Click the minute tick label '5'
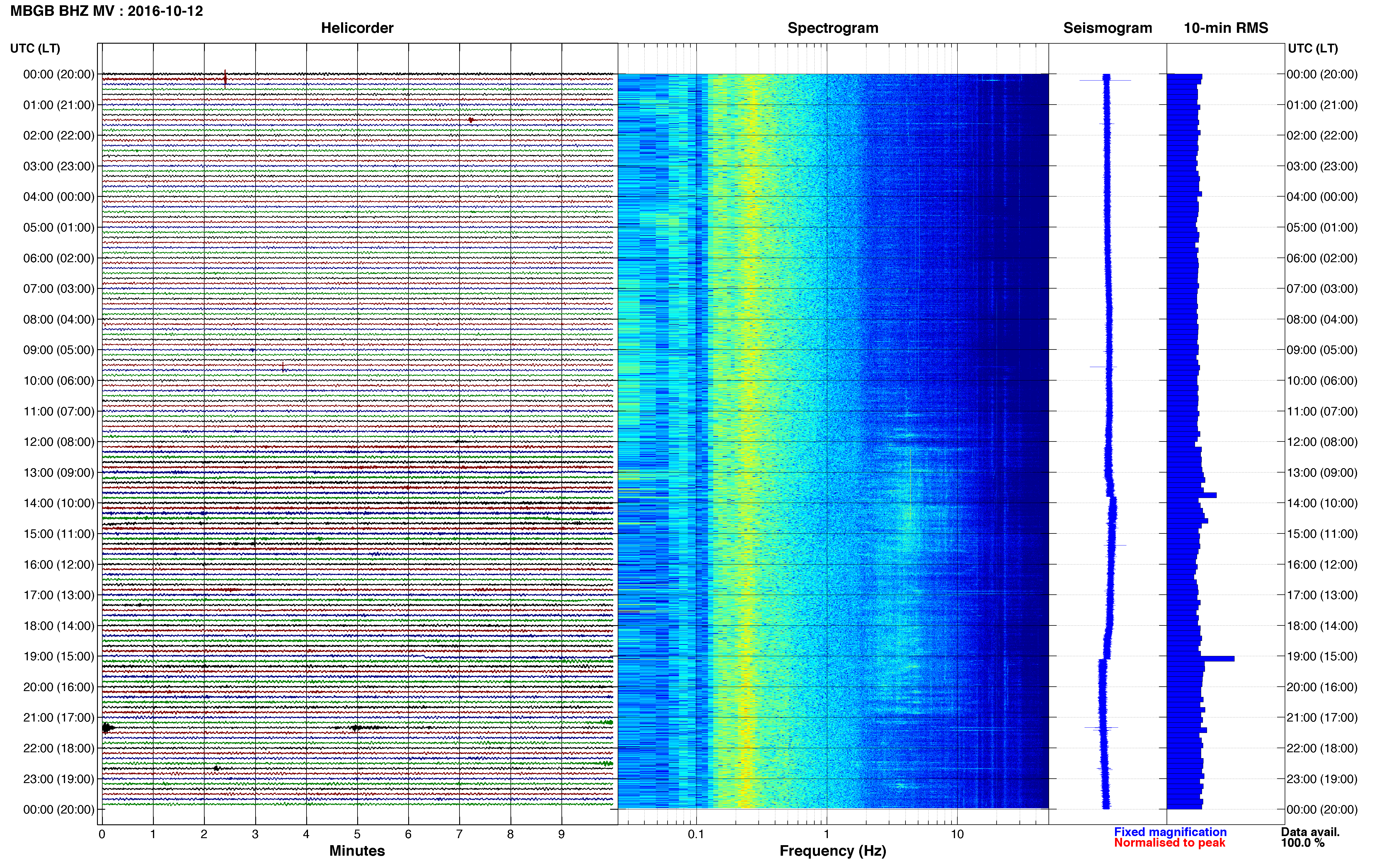 [357, 835]
